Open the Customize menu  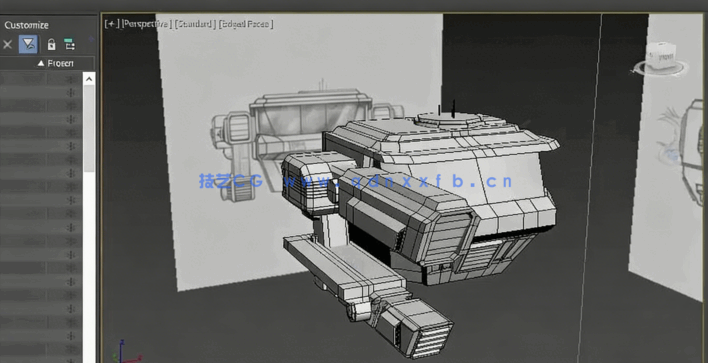pyautogui.click(x=27, y=25)
